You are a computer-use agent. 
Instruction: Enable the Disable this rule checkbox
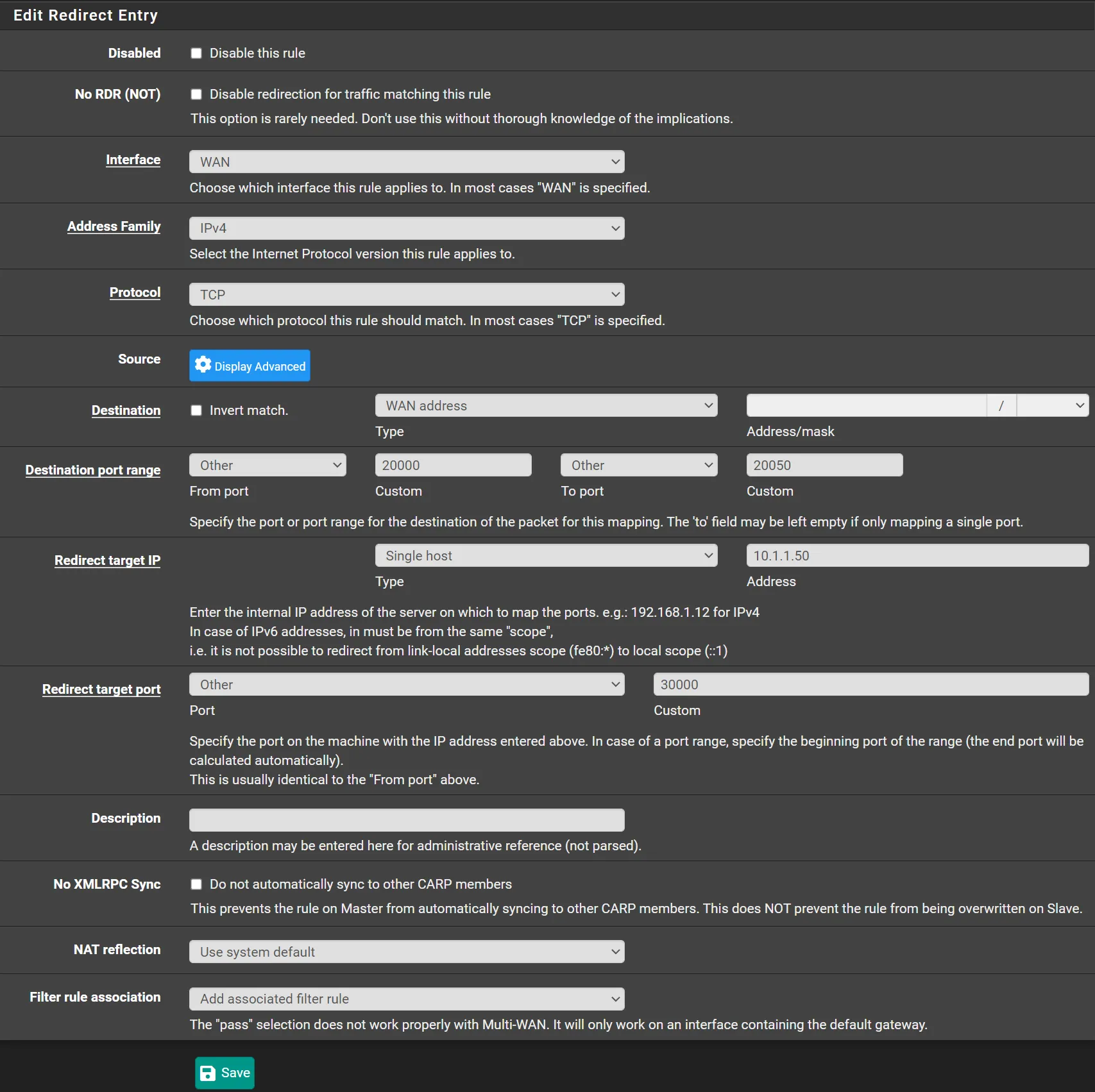coord(196,53)
